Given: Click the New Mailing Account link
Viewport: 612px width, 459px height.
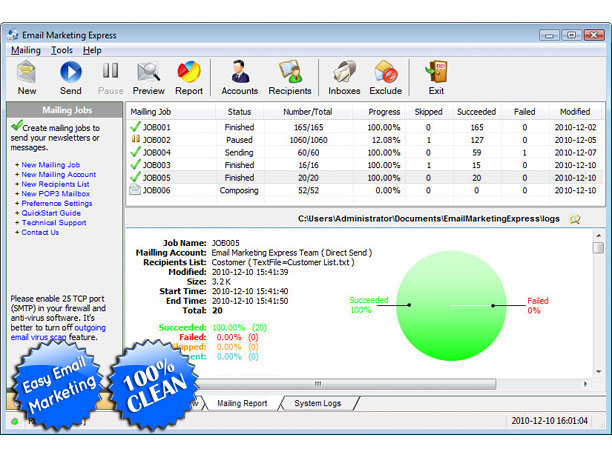Looking at the screenshot, I should [59, 174].
